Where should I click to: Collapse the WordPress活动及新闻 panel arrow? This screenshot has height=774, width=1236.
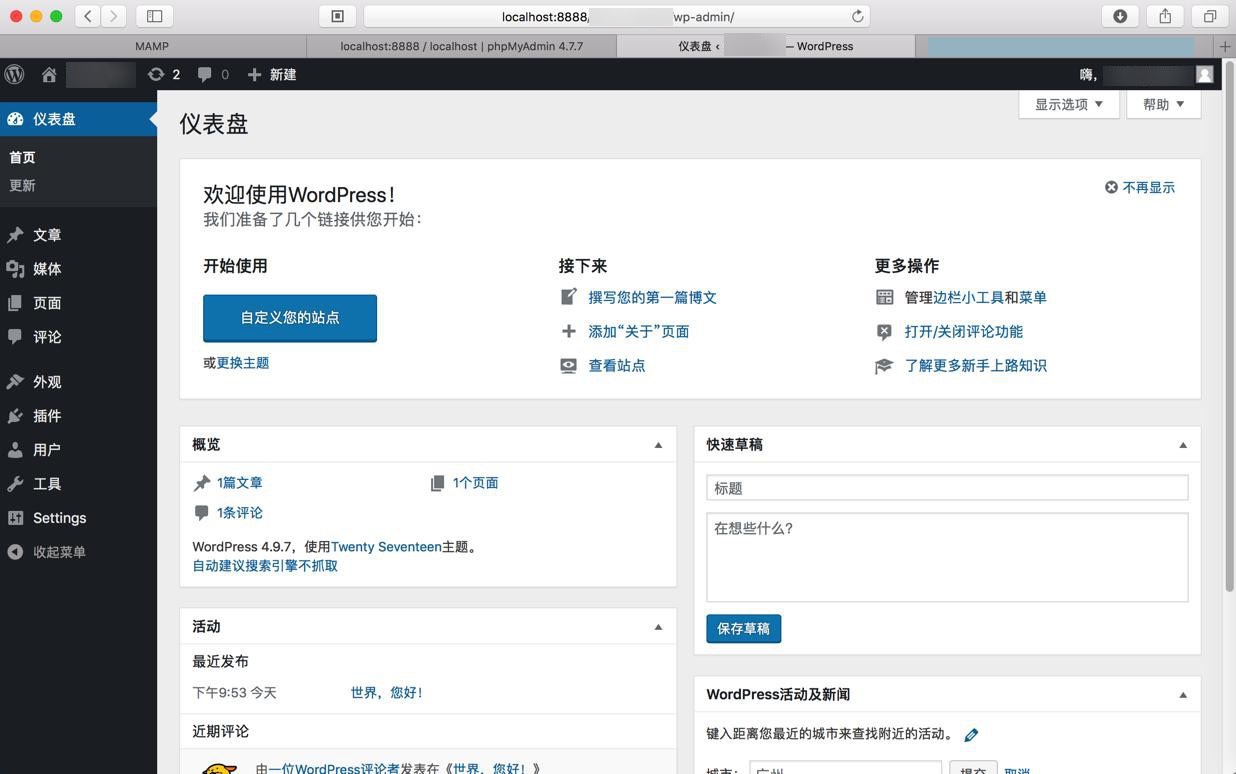click(1183, 695)
